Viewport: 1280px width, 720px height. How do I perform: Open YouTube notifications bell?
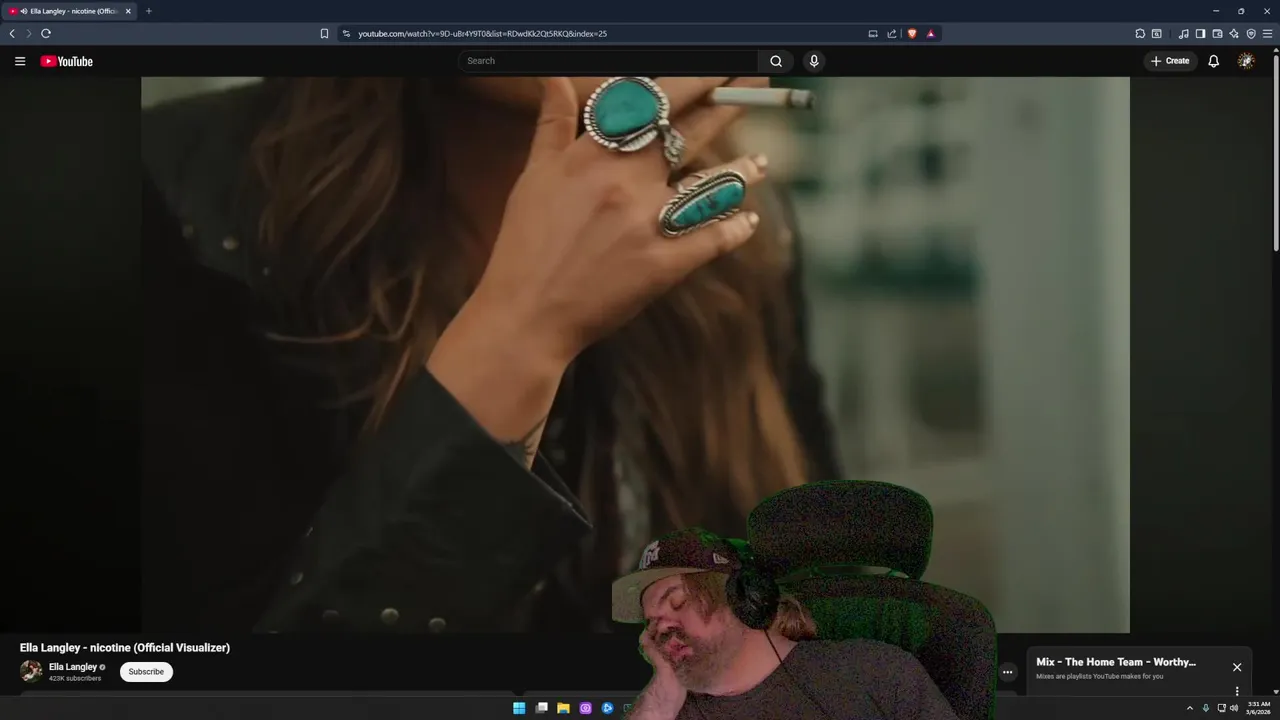tap(1213, 61)
